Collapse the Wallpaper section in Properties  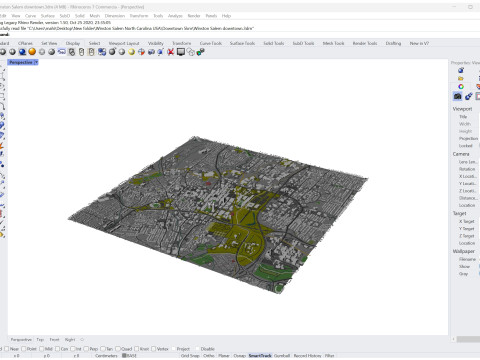pyautogui.click(x=463, y=251)
